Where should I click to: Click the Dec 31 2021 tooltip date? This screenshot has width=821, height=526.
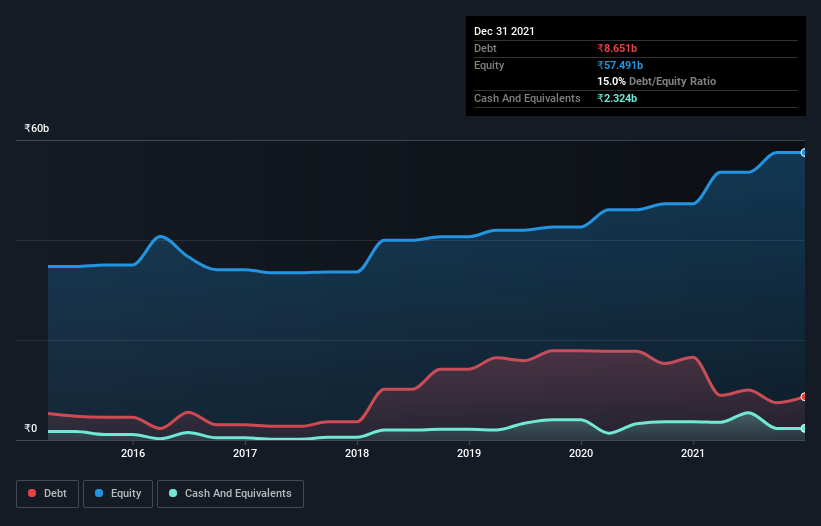504,31
